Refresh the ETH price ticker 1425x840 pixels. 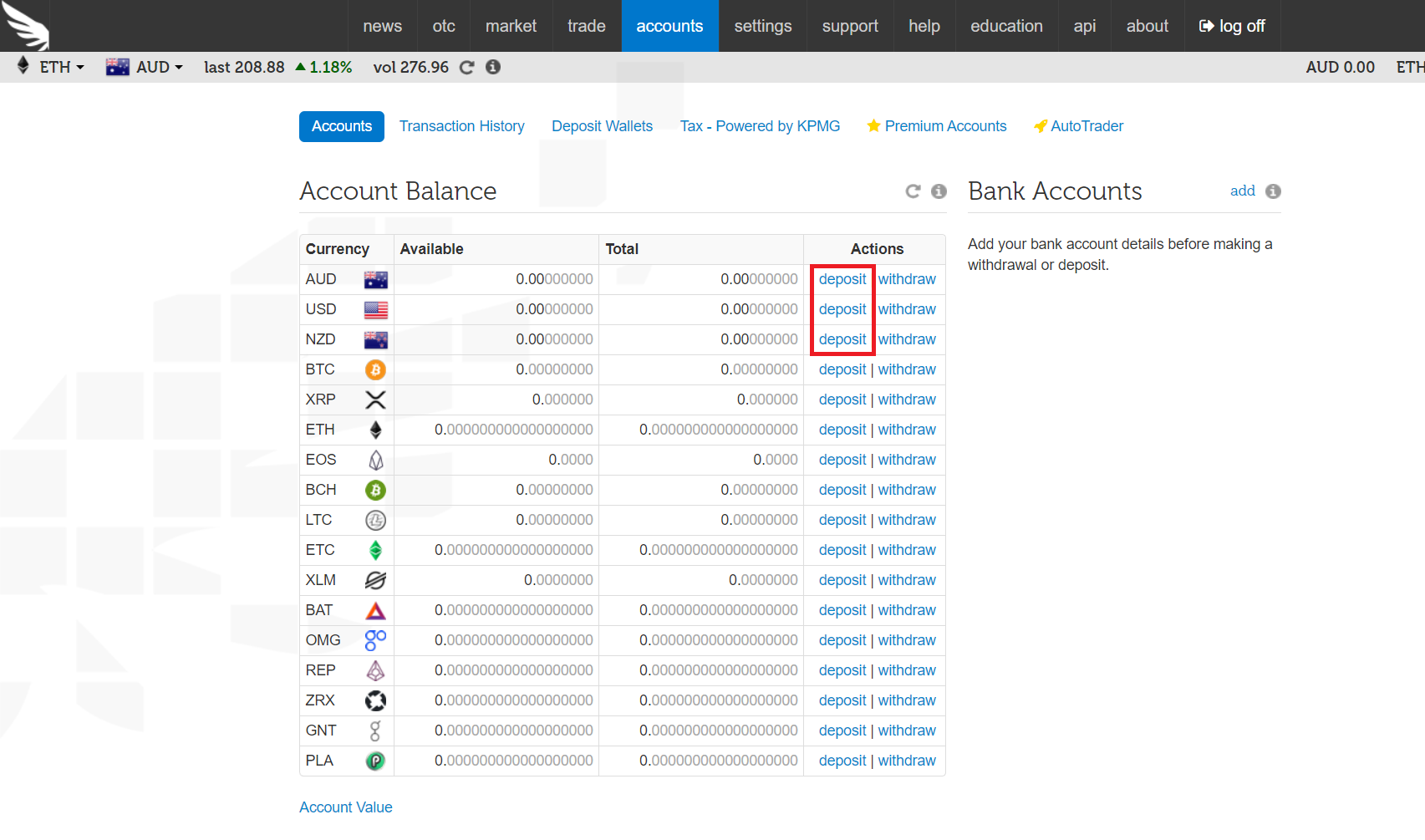point(466,67)
